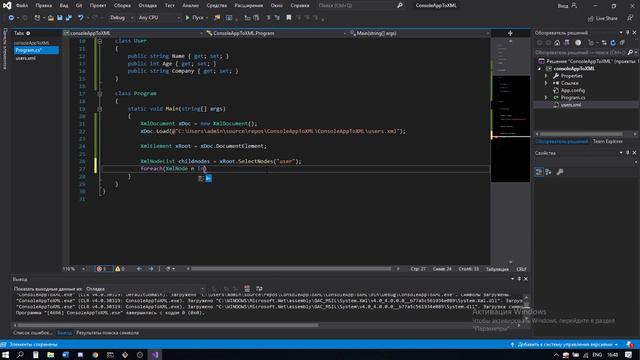Click Sync with Active Document icon
The height and width of the screenshot is (360, 640).
604,42
